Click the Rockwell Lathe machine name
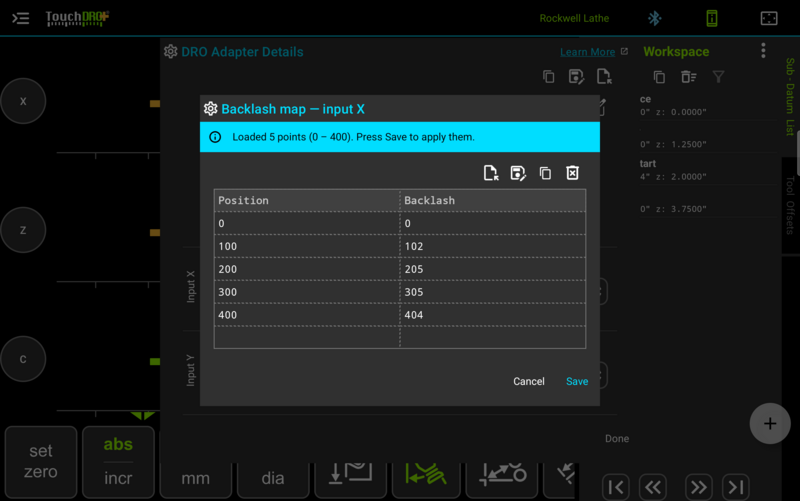 click(x=574, y=18)
